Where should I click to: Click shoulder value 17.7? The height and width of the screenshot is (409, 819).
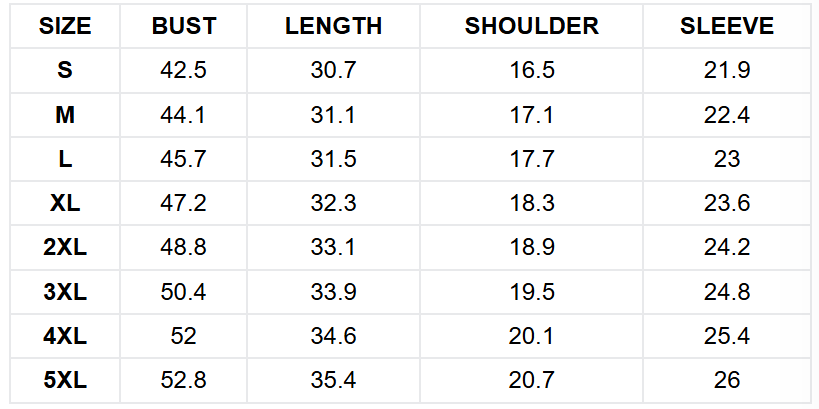point(532,159)
